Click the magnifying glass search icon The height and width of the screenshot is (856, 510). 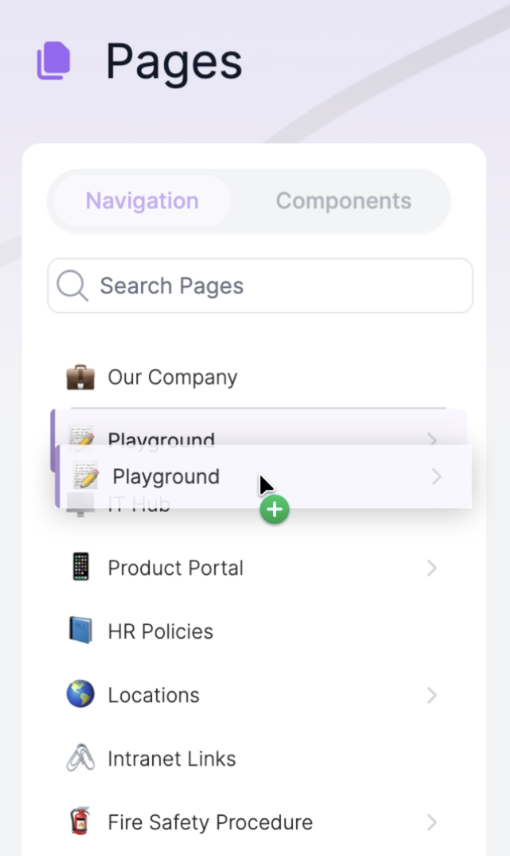[72, 286]
